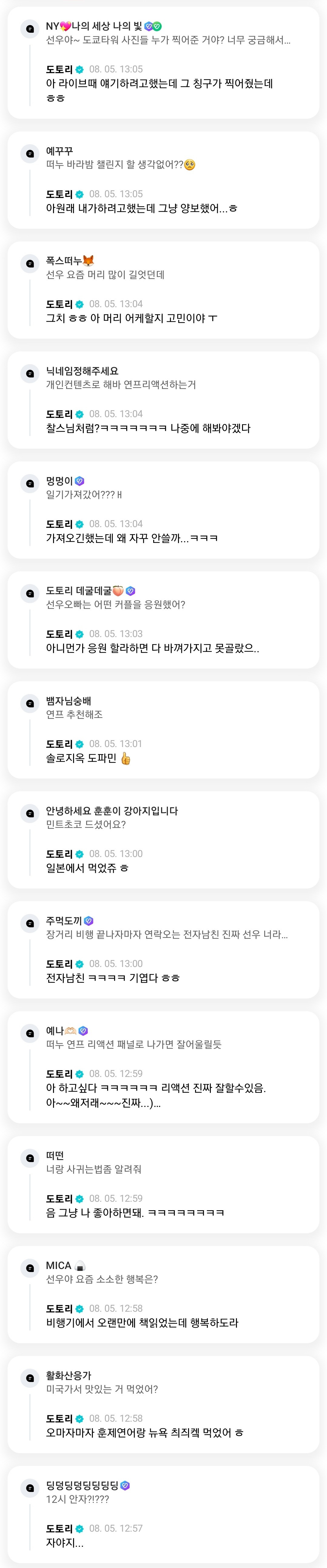The height and width of the screenshot is (1568, 327).
Task: Click the green shield badge after NY username
Action: pyautogui.click(x=157, y=26)
